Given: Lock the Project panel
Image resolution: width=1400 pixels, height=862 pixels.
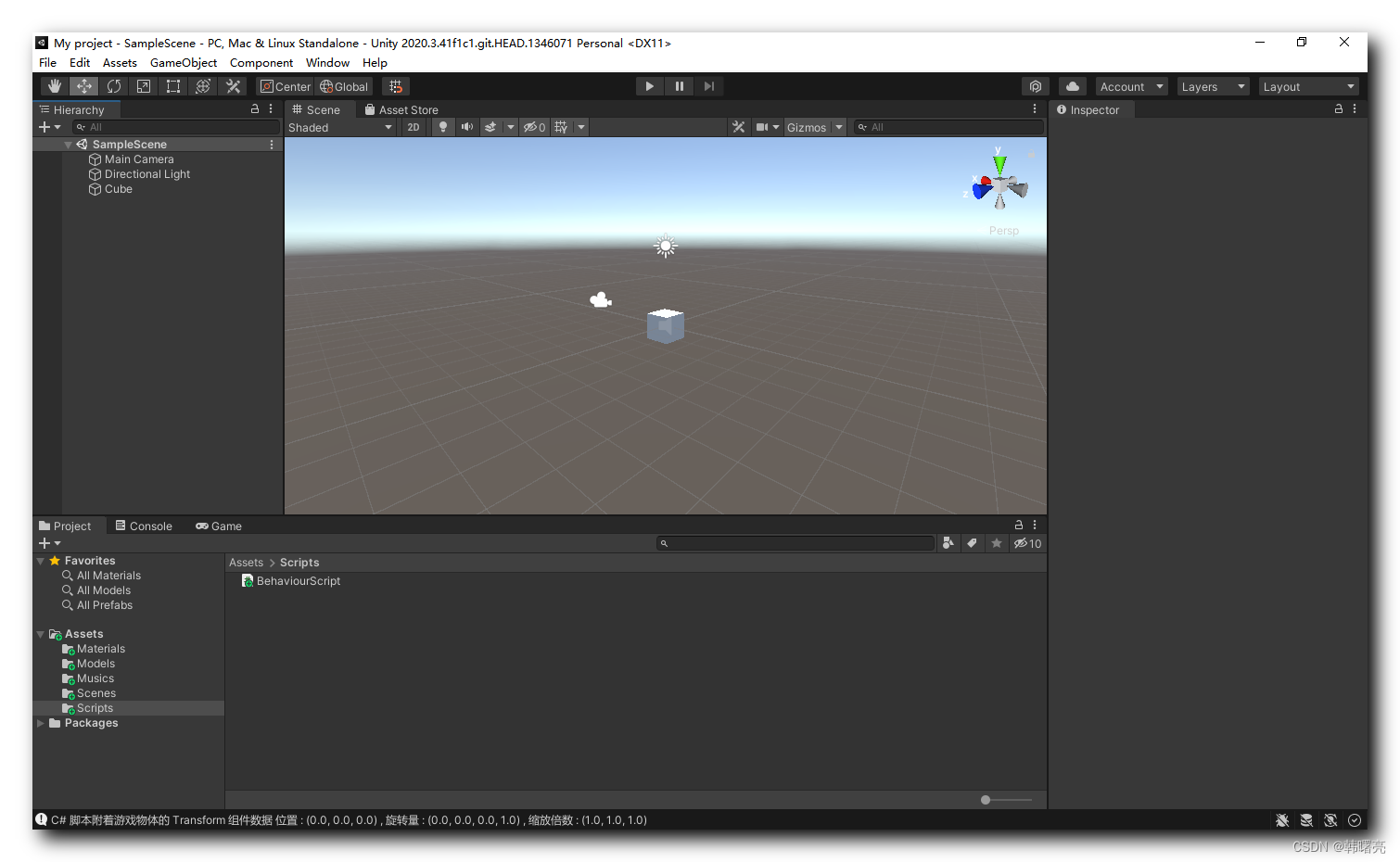Looking at the screenshot, I should coord(1019,525).
